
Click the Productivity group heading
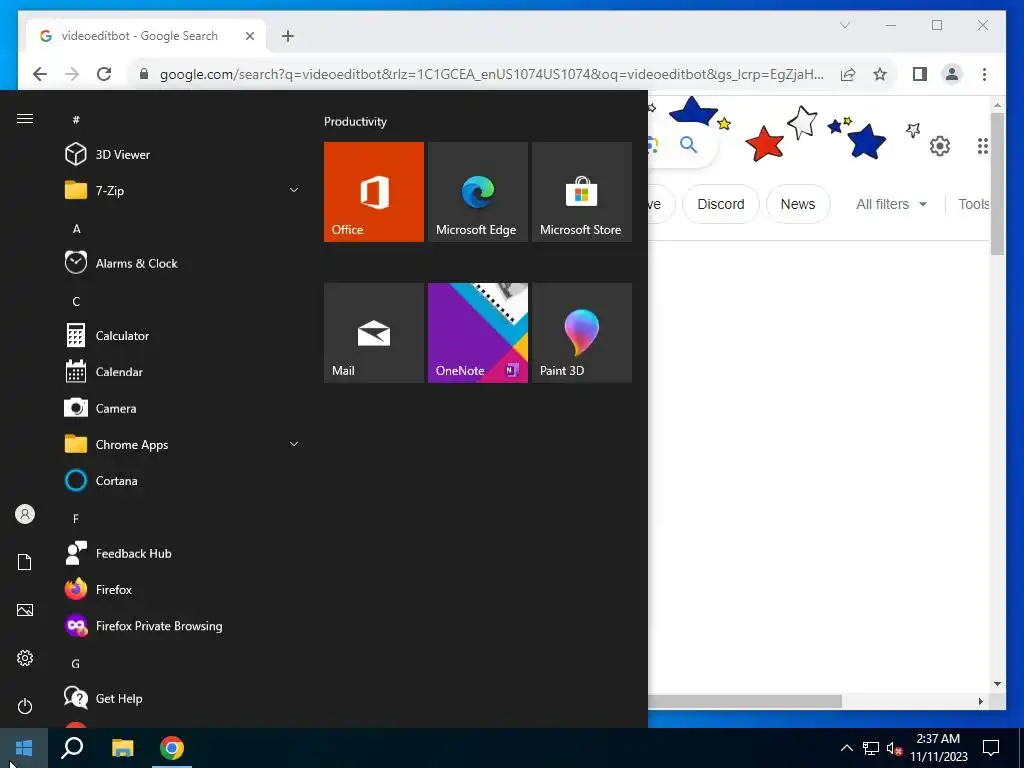(355, 121)
